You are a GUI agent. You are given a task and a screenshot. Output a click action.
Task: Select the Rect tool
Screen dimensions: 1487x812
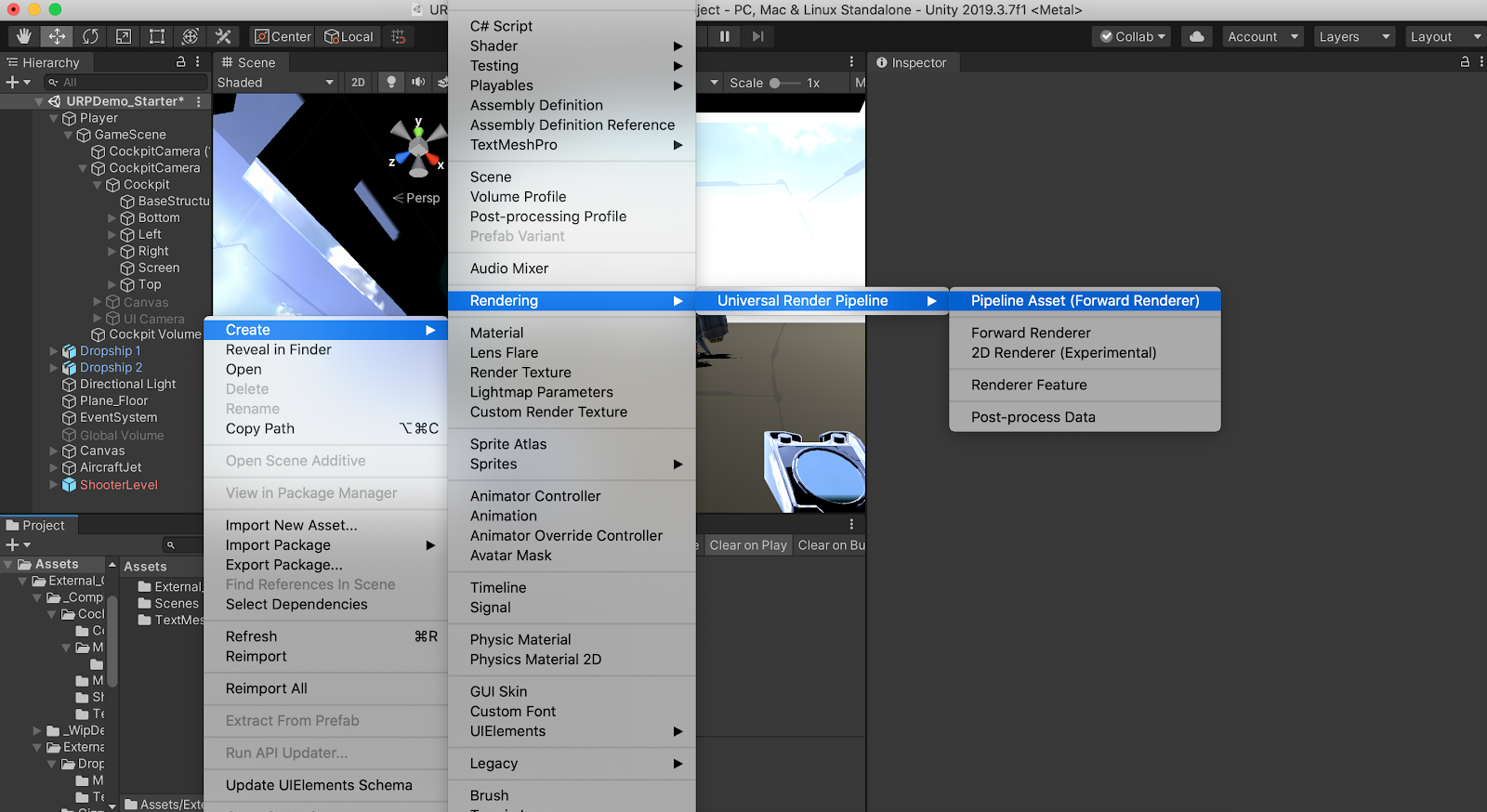(x=157, y=36)
